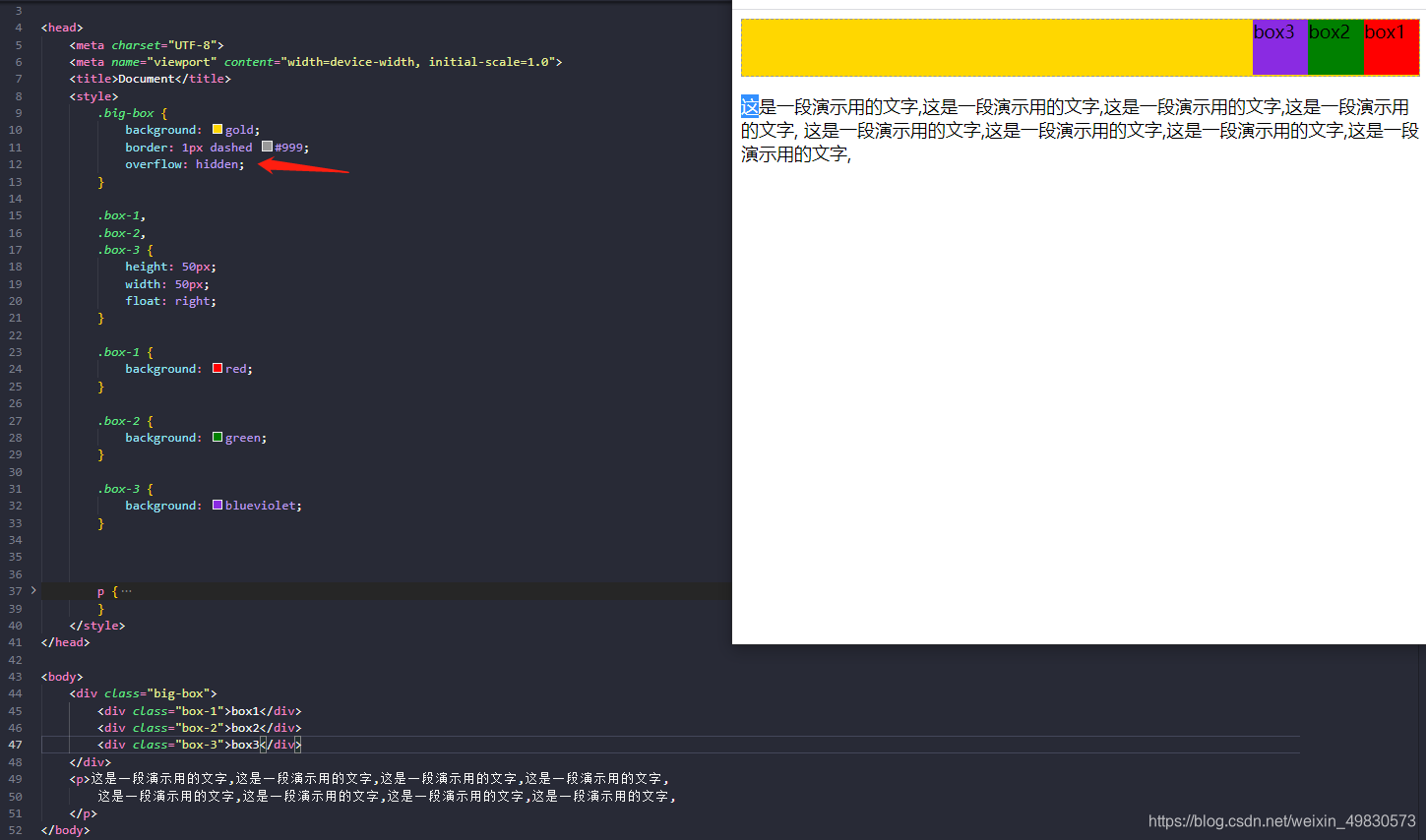Click the closing head tag on line 41
This screenshot has height=840, width=1426.
(66, 642)
